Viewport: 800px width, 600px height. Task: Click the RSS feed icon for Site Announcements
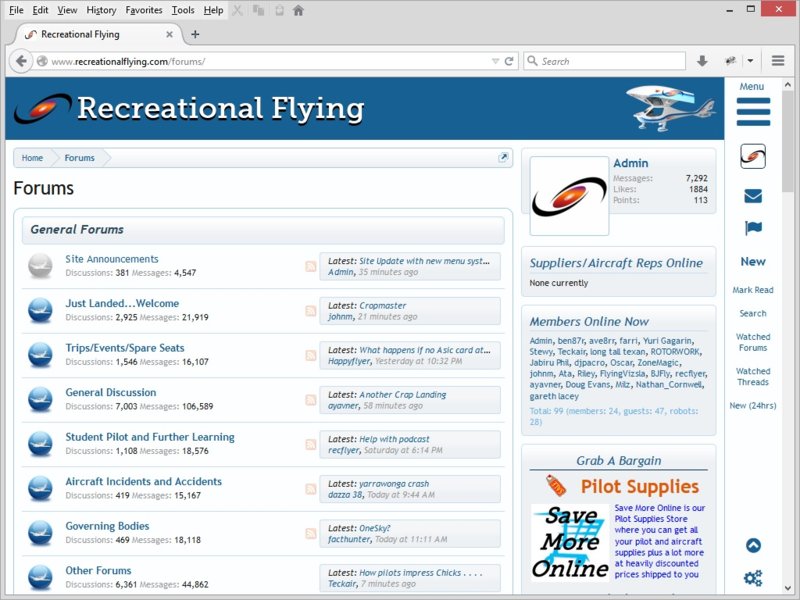pos(311,266)
